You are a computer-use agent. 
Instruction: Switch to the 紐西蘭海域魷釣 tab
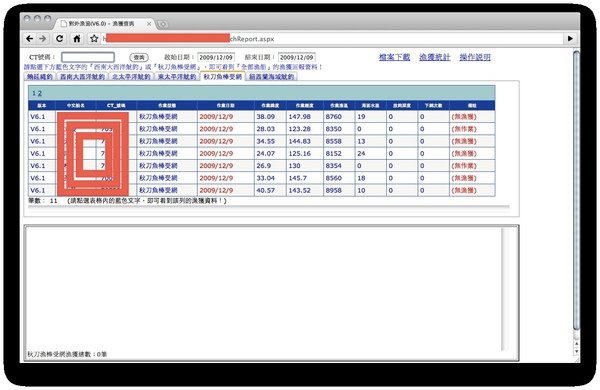click(272, 77)
